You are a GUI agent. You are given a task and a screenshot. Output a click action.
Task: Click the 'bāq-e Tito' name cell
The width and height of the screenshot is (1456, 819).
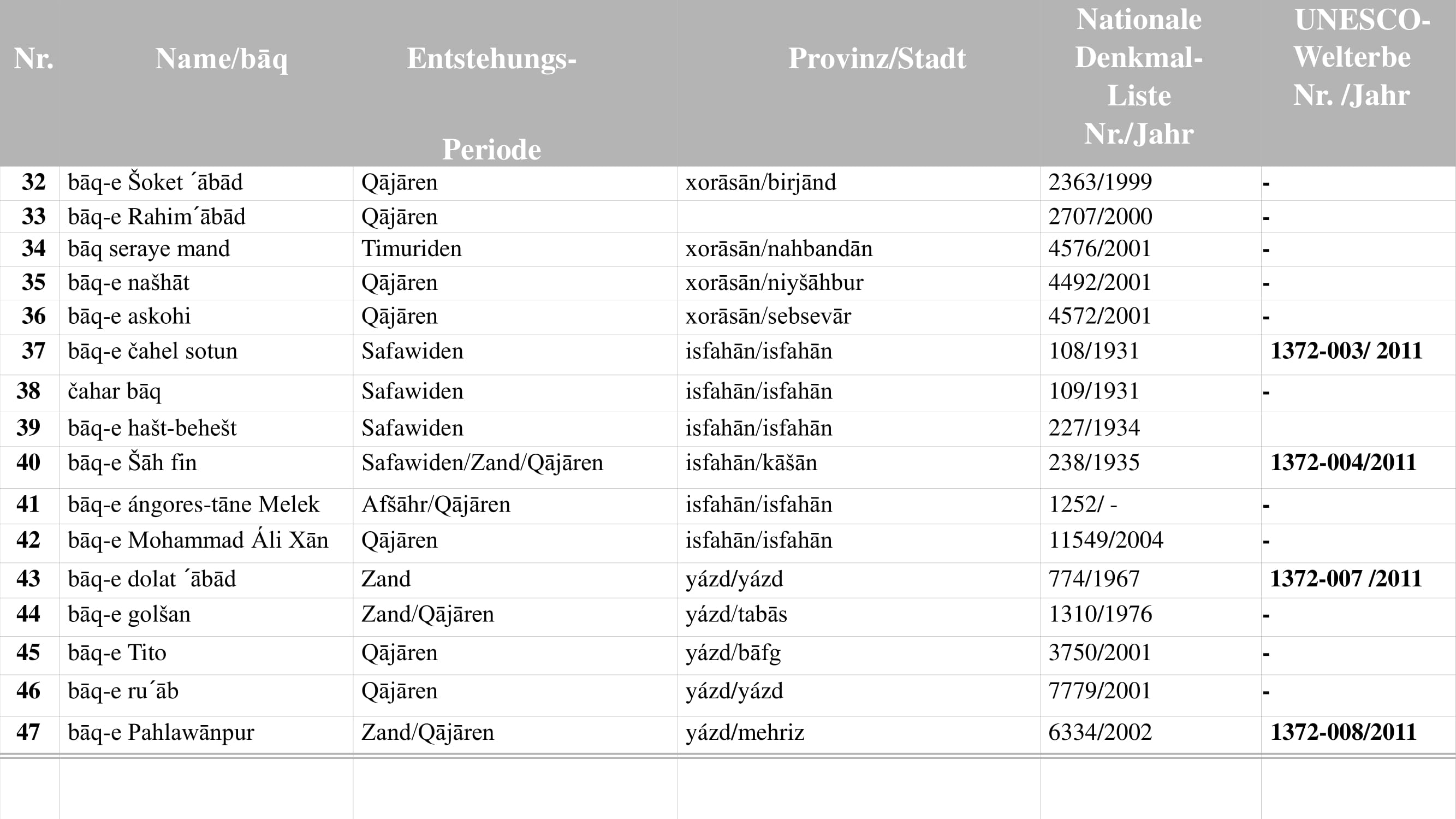[x=117, y=653]
